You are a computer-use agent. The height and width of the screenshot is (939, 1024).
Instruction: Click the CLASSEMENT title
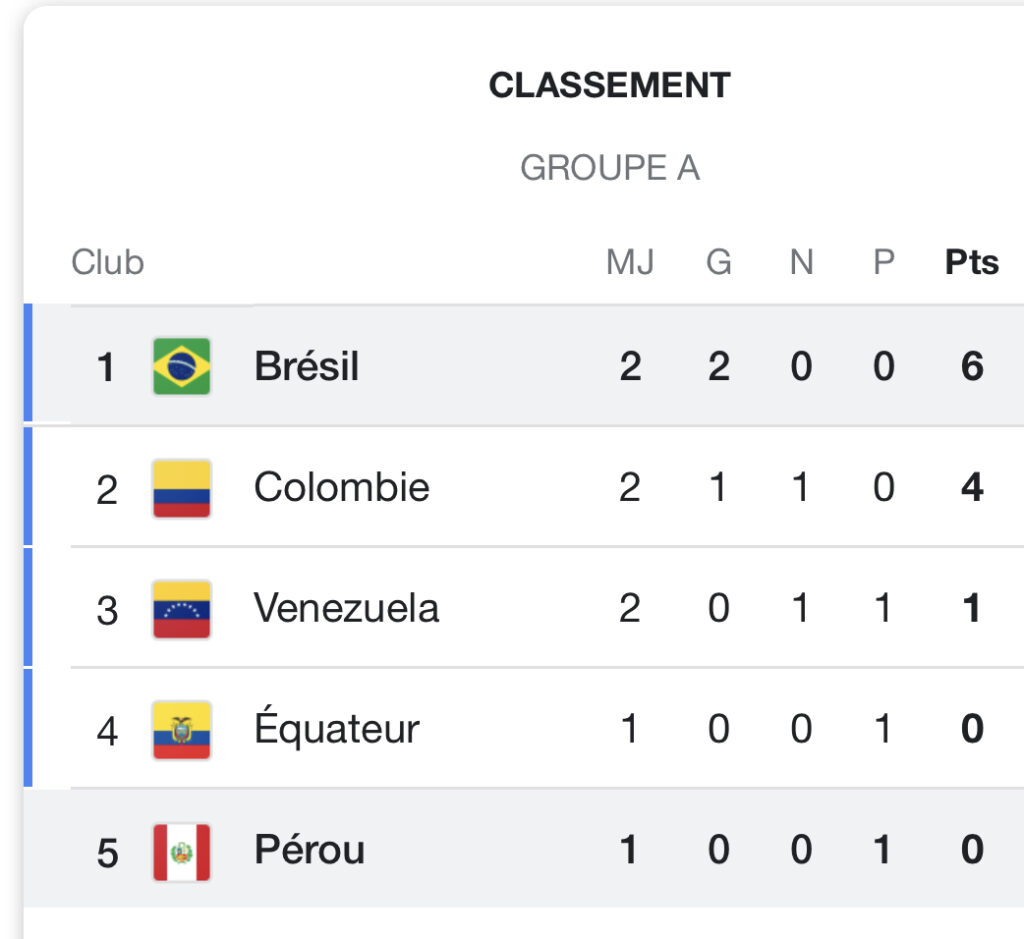click(x=609, y=85)
